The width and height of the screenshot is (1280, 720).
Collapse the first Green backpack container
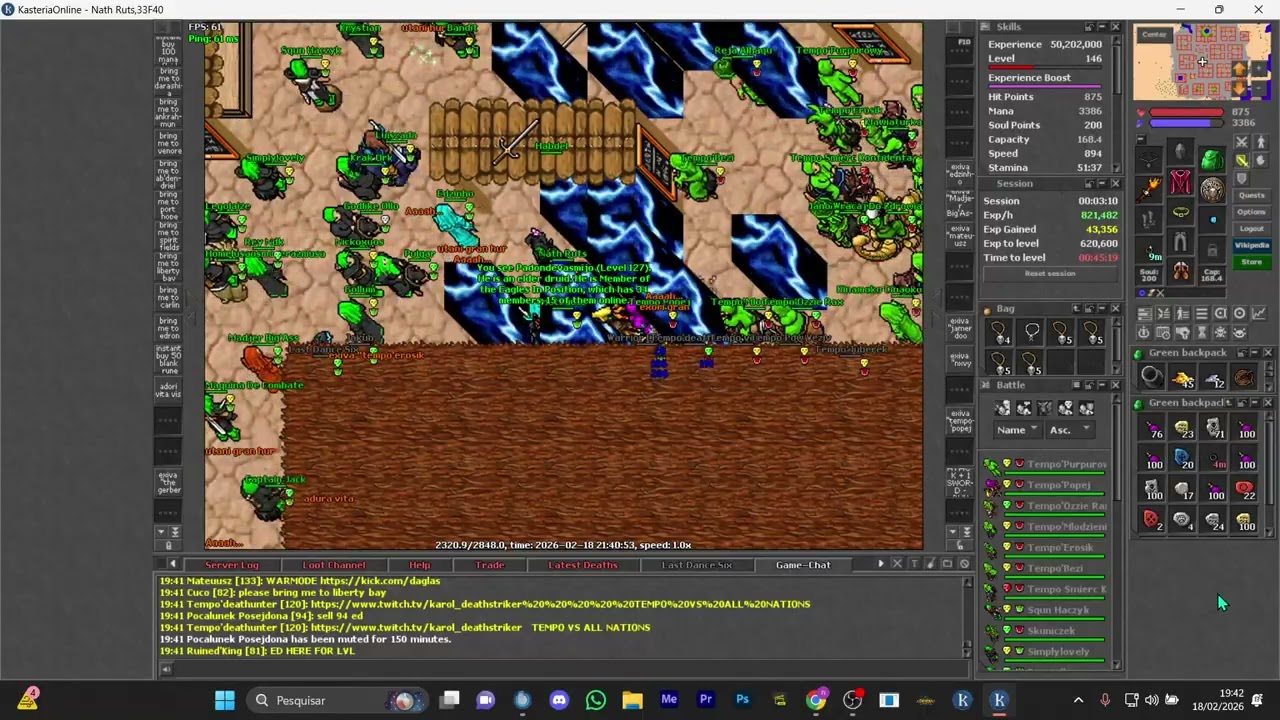[1255, 353]
